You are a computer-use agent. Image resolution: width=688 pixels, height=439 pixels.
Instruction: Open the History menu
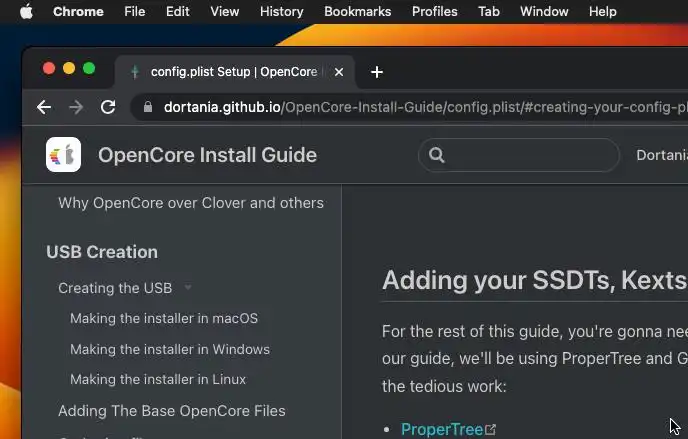(x=281, y=12)
